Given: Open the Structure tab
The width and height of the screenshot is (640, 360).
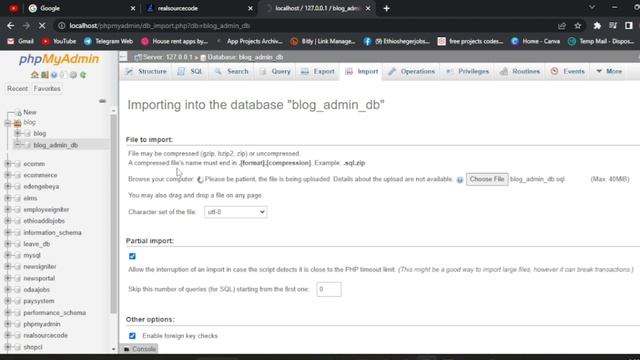Looking at the screenshot, I should tap(147, 71).
